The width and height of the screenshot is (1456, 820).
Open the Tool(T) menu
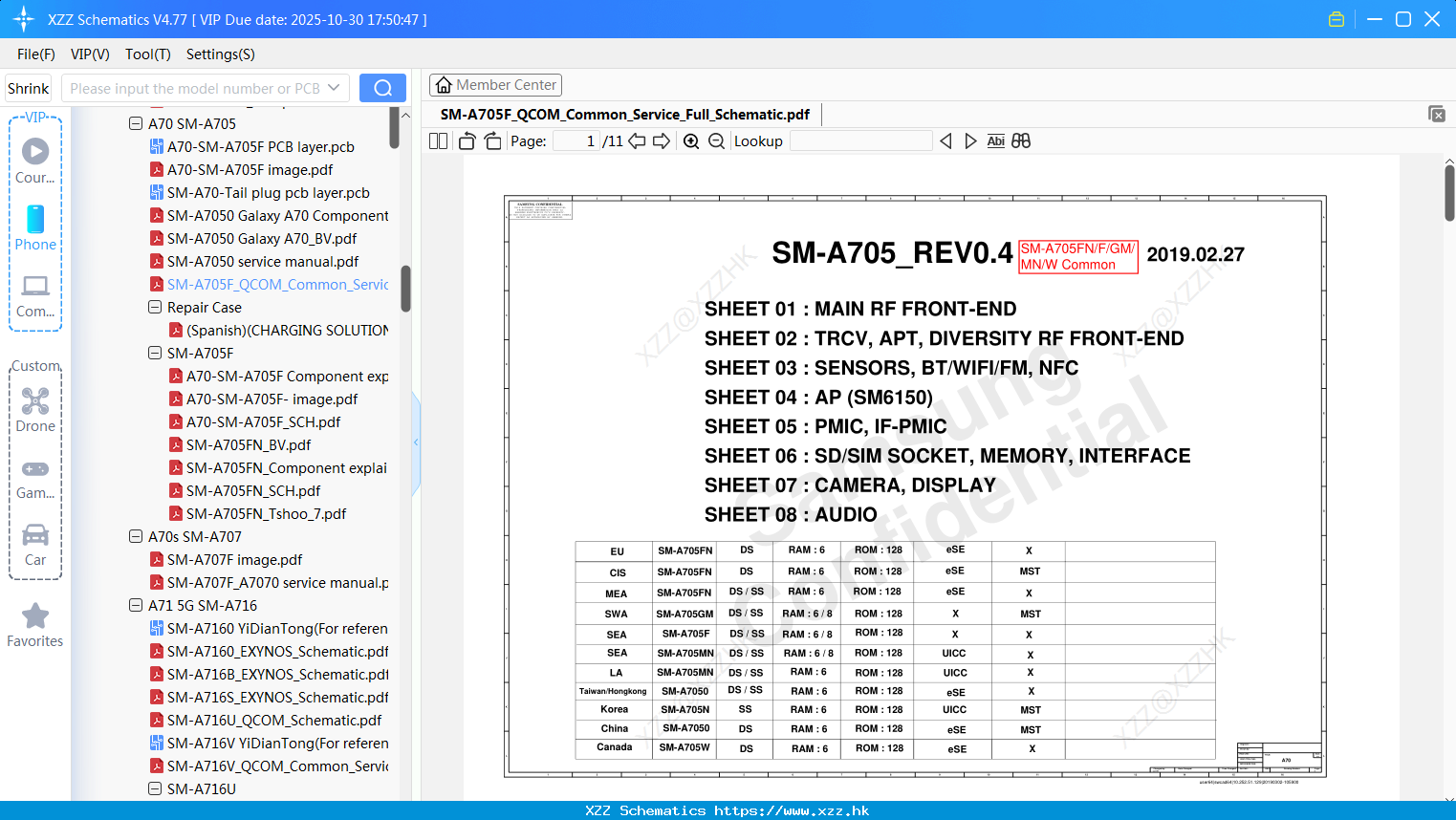pyautogui.click(x=148, y=54)
